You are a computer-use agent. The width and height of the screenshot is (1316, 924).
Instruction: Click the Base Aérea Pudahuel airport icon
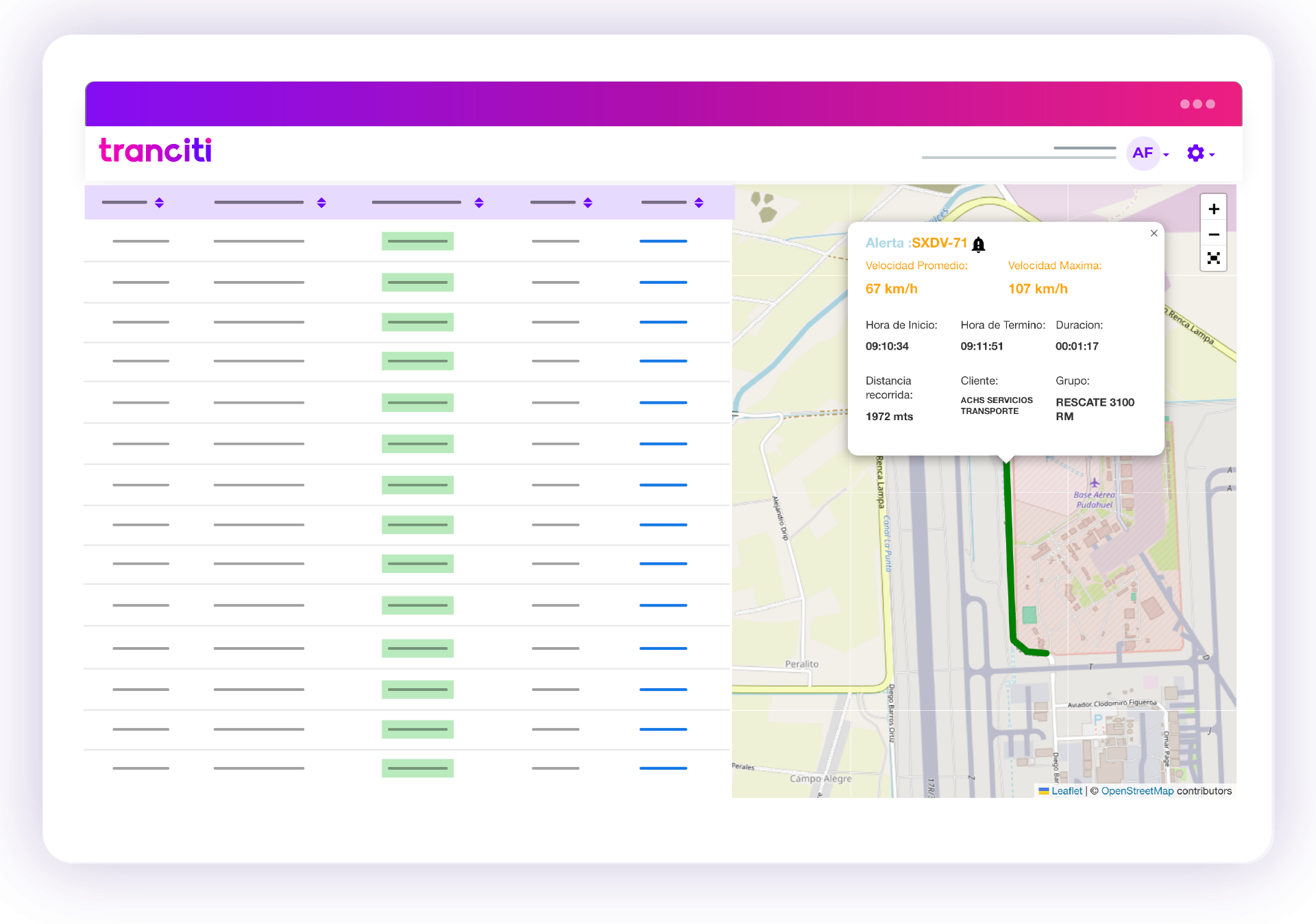[1095, 483]
